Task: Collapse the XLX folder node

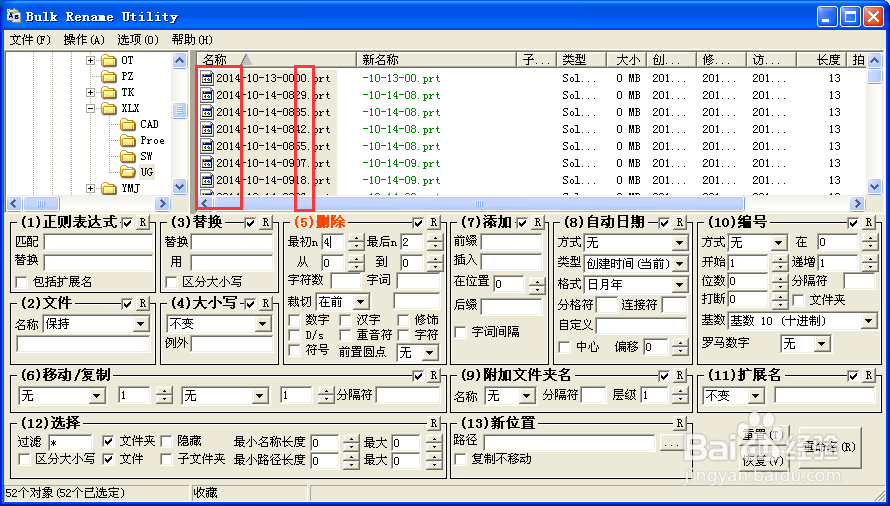Action: 91,108
